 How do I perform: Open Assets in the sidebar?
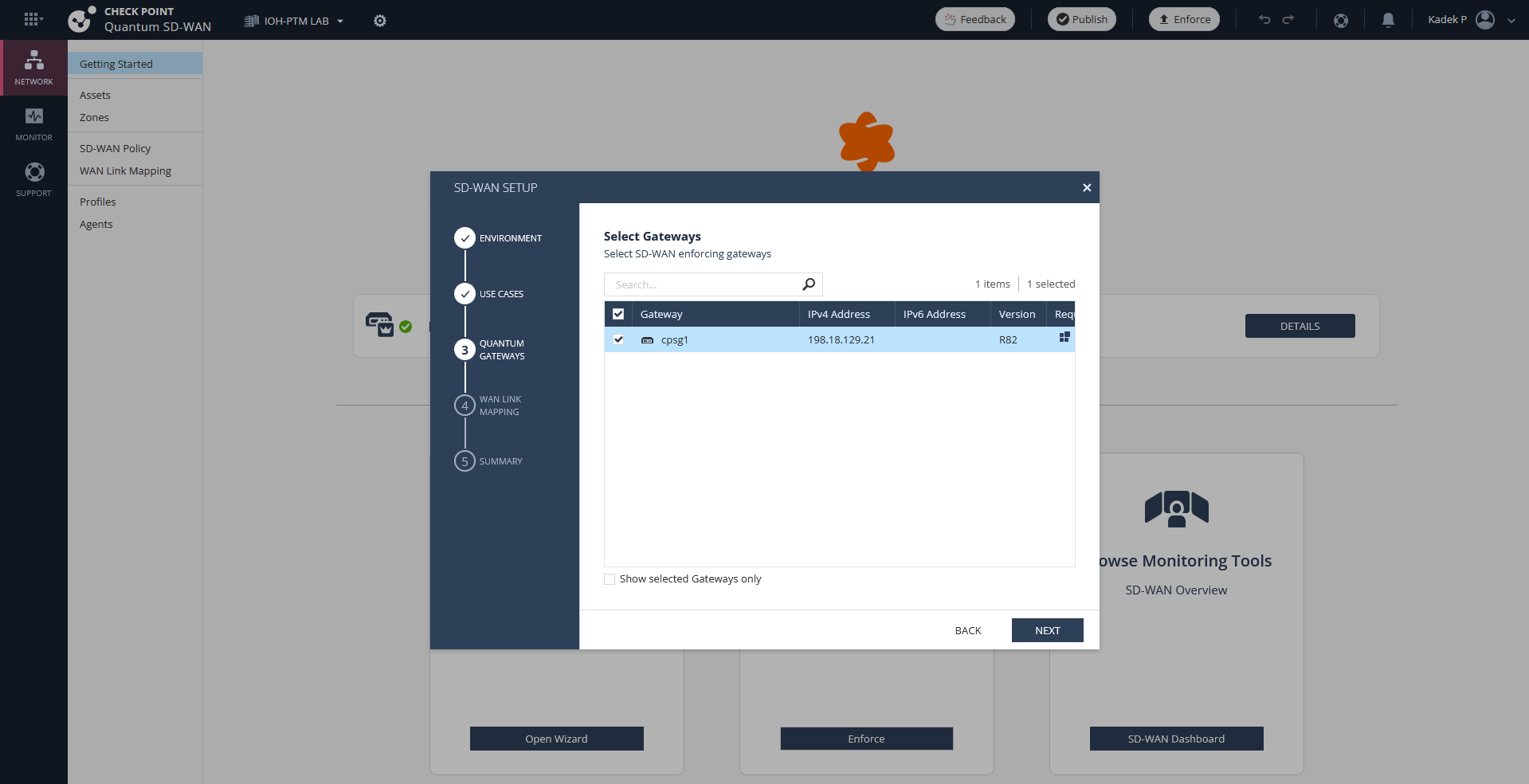(95, 95)
